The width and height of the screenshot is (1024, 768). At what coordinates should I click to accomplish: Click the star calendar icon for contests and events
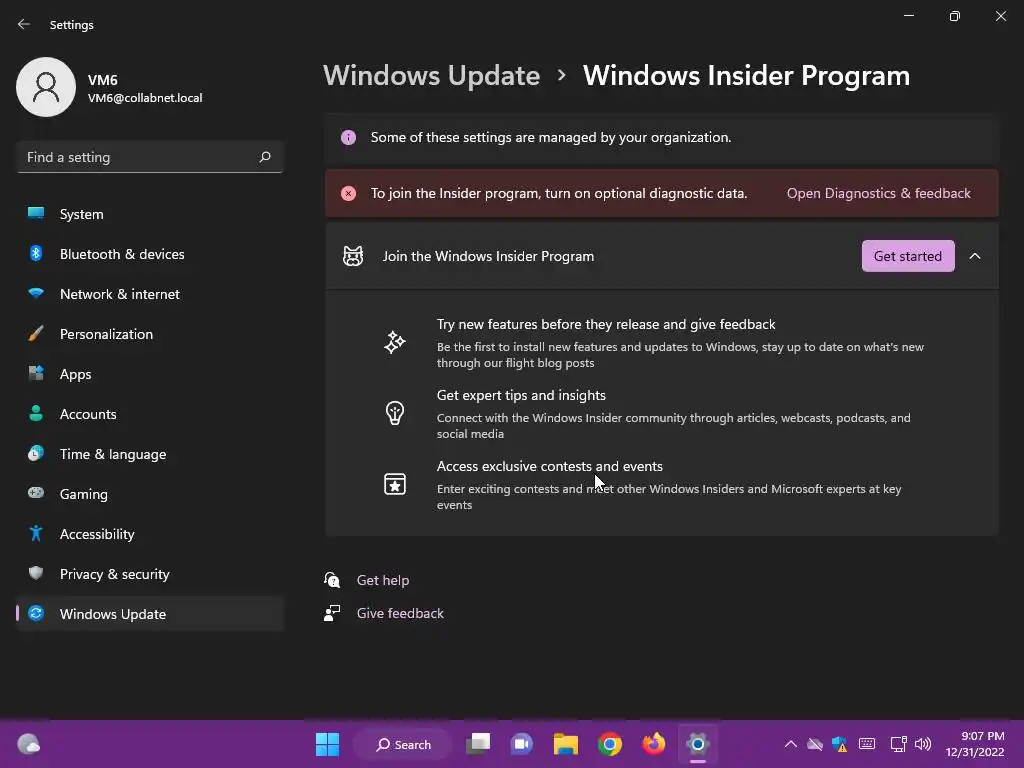coord(394,484)
